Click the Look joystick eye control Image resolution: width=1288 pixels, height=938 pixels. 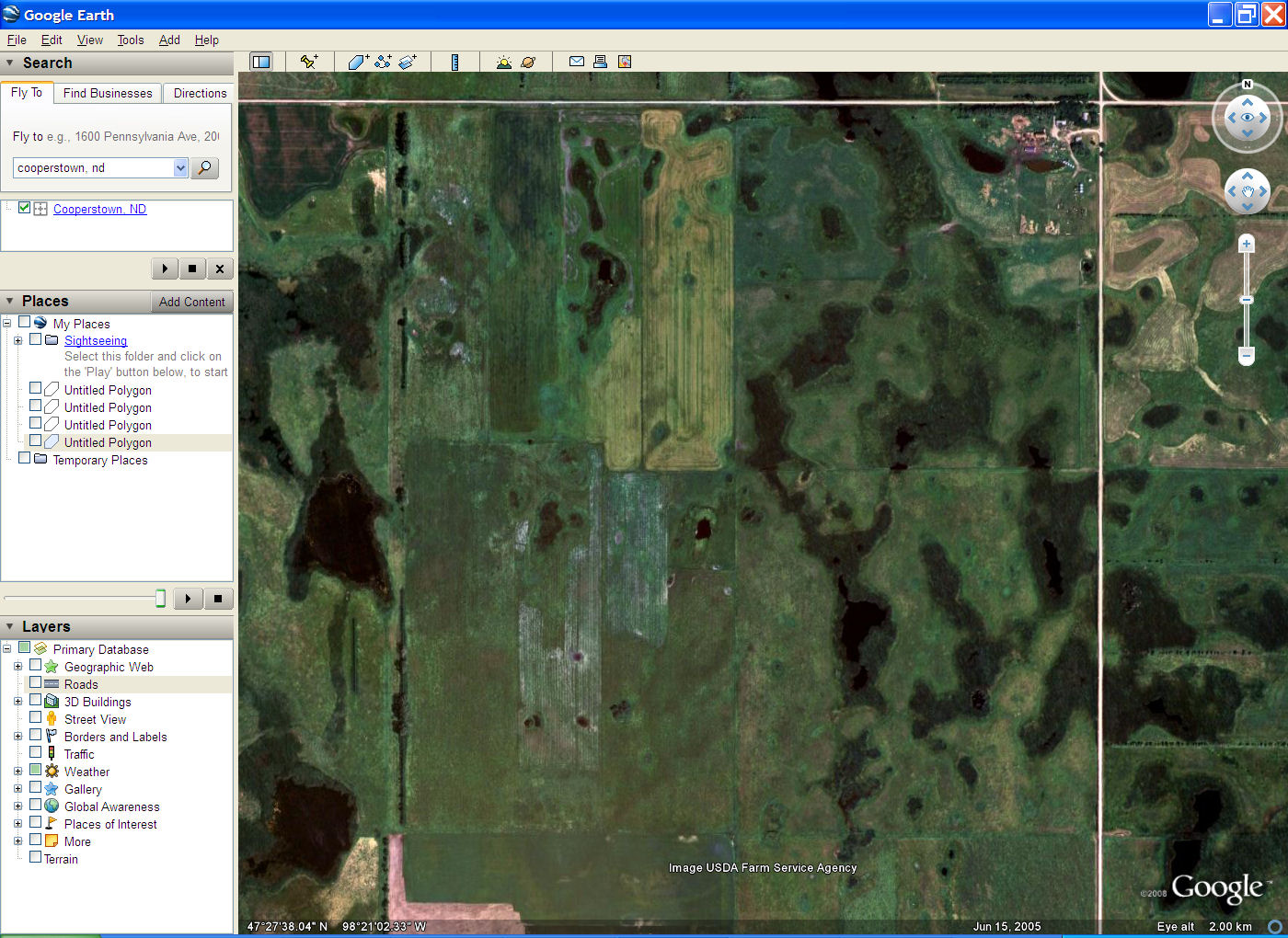[x=1248, y=118]
